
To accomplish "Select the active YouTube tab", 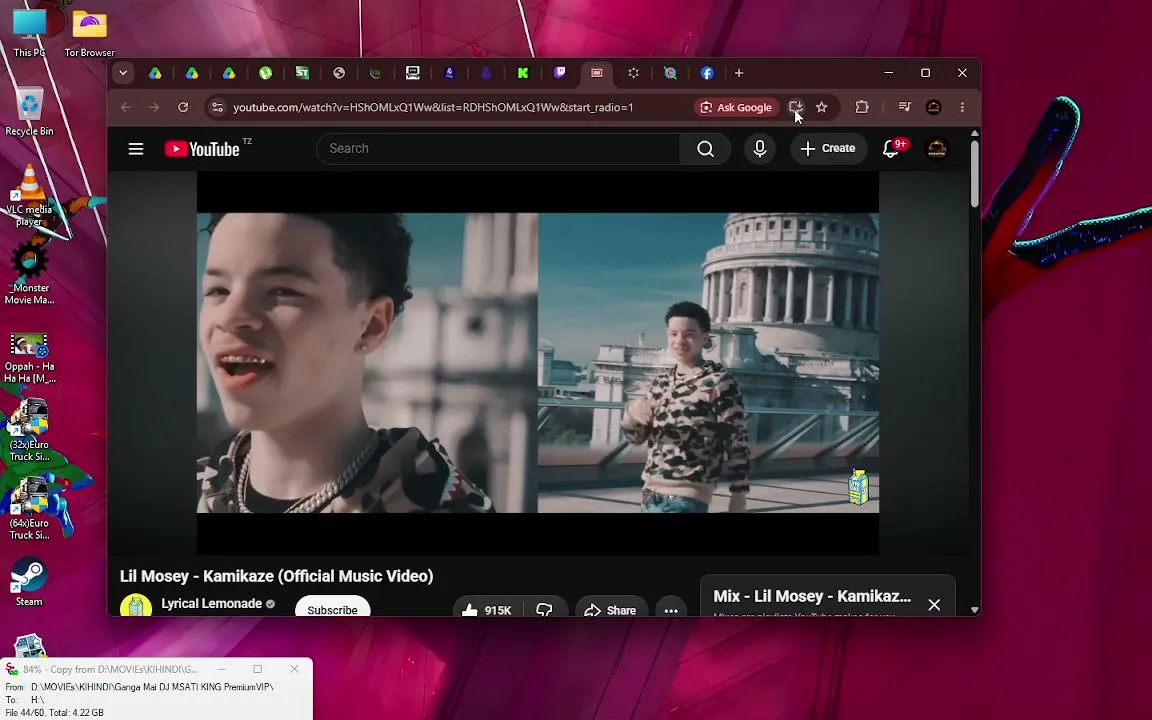I will click(x=597, y=73).
